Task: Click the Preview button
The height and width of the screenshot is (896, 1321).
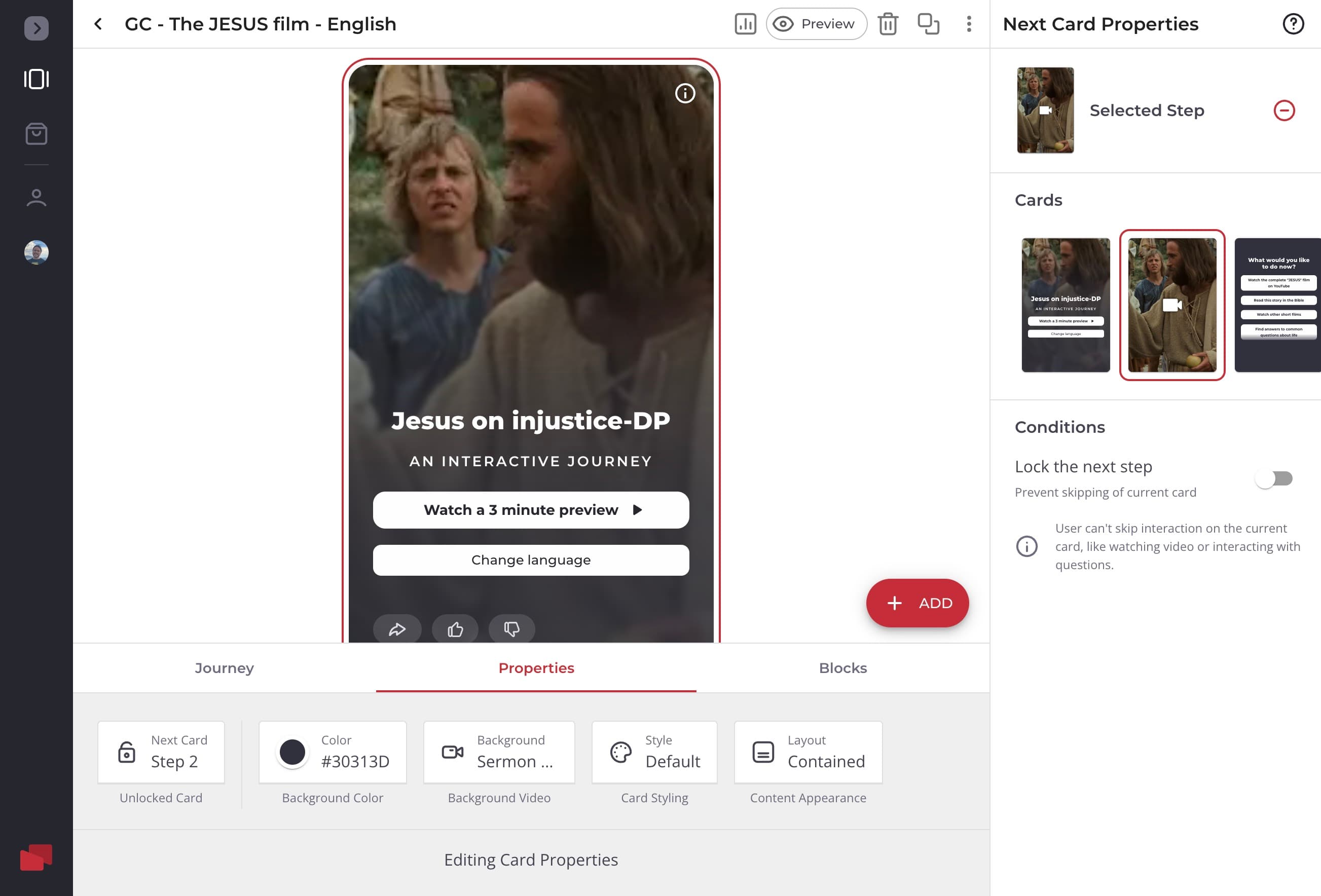Action: click(816, 24)
